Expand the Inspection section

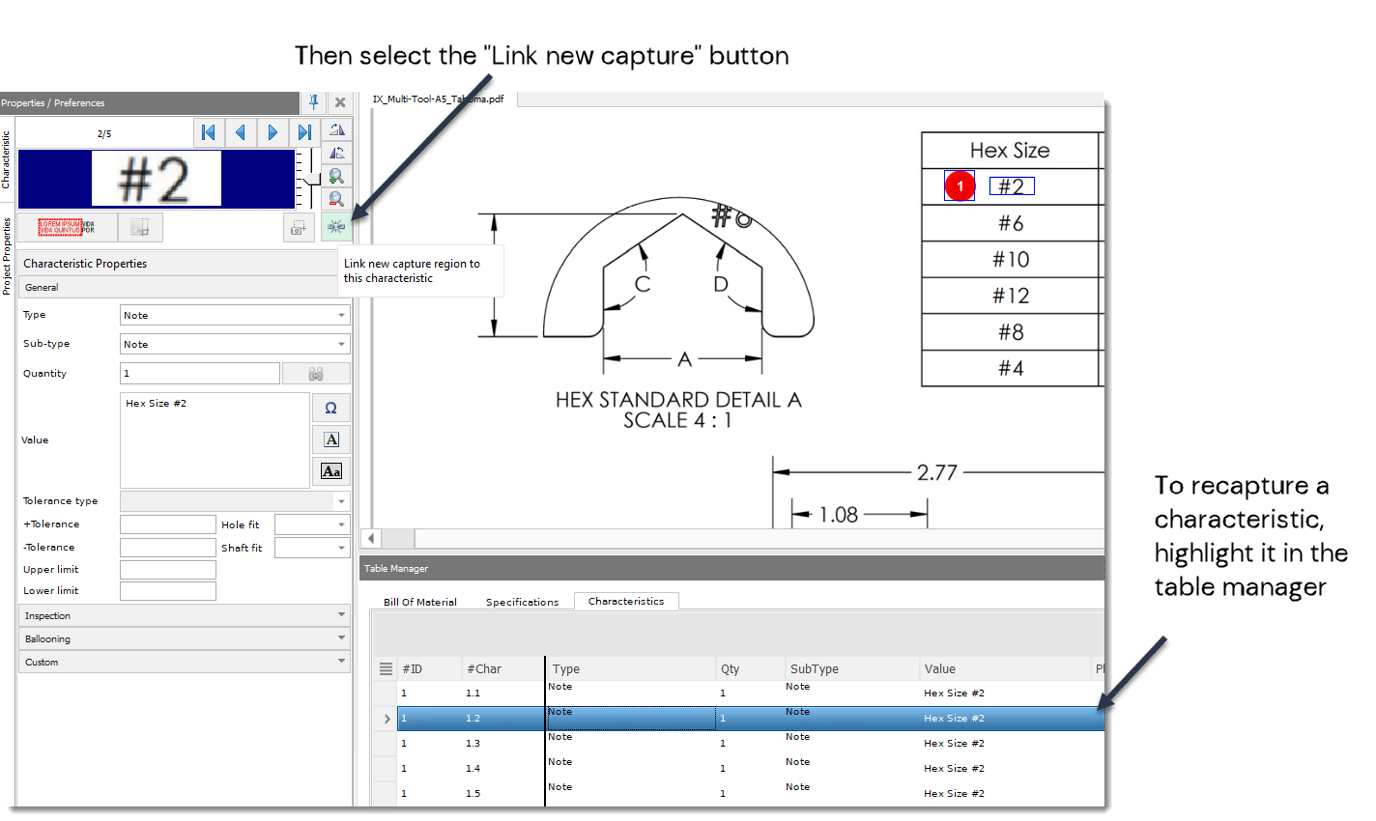coord(184,615)
